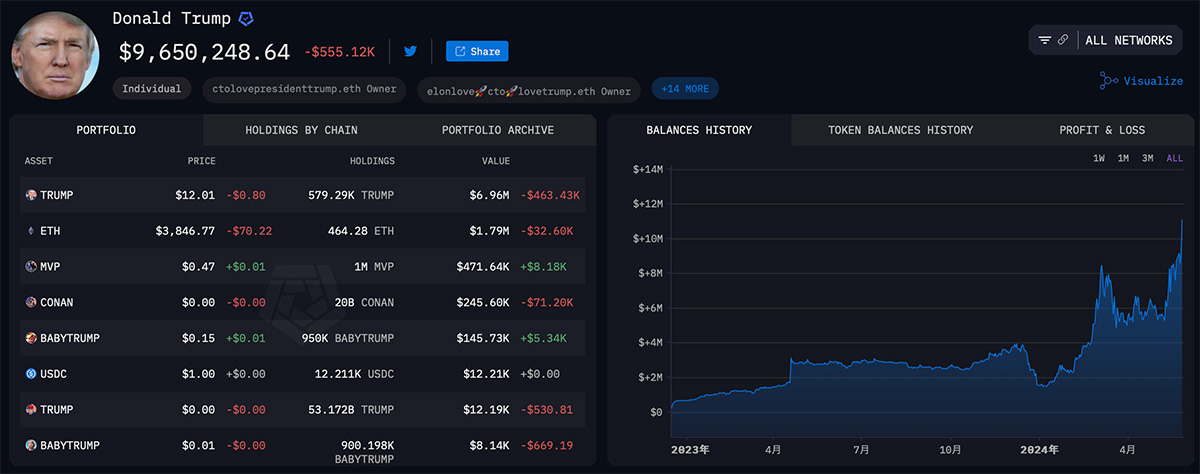Click the USDC asset name
The image size is (1200, 474).
coord(54,374)
